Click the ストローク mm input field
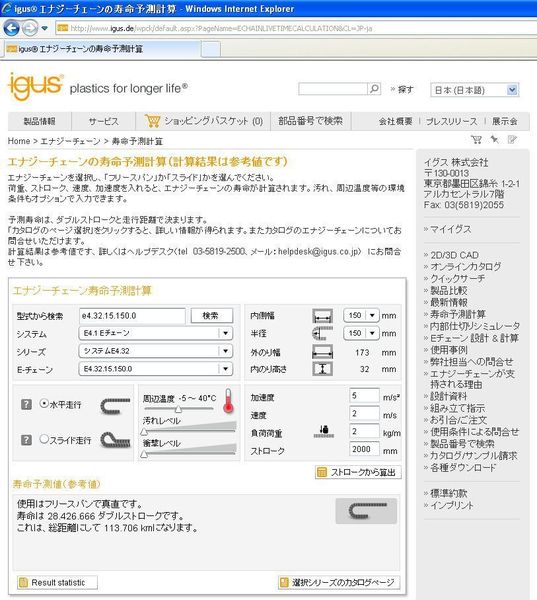This screenshot has height=600, width=537. 364,449
